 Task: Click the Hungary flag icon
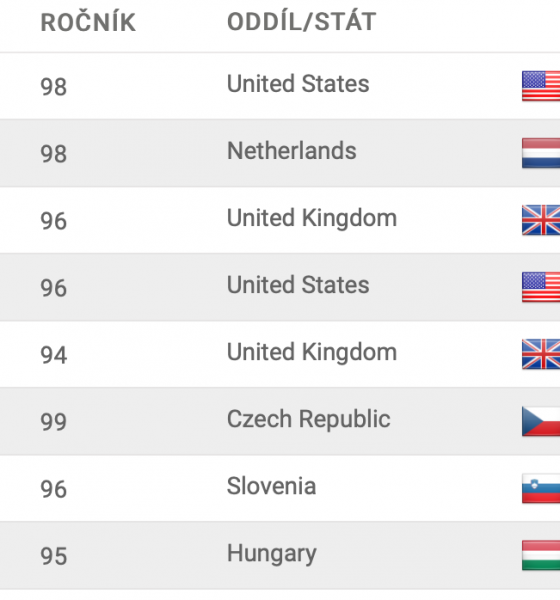tap(541, 555)
